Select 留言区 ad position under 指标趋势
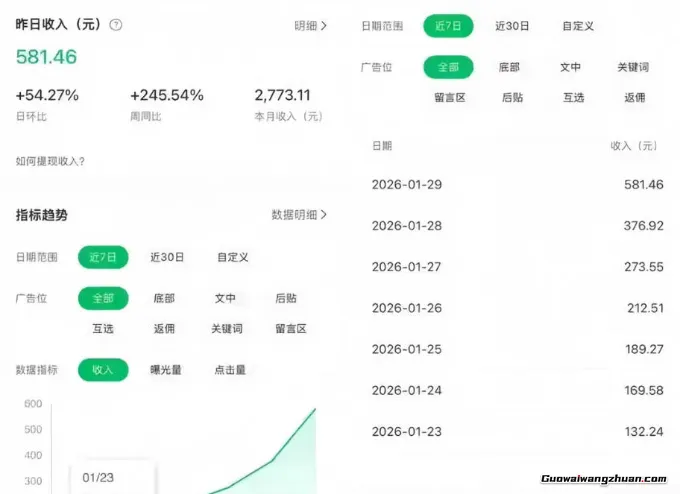The image size is (680, 494). coord(291,329)
